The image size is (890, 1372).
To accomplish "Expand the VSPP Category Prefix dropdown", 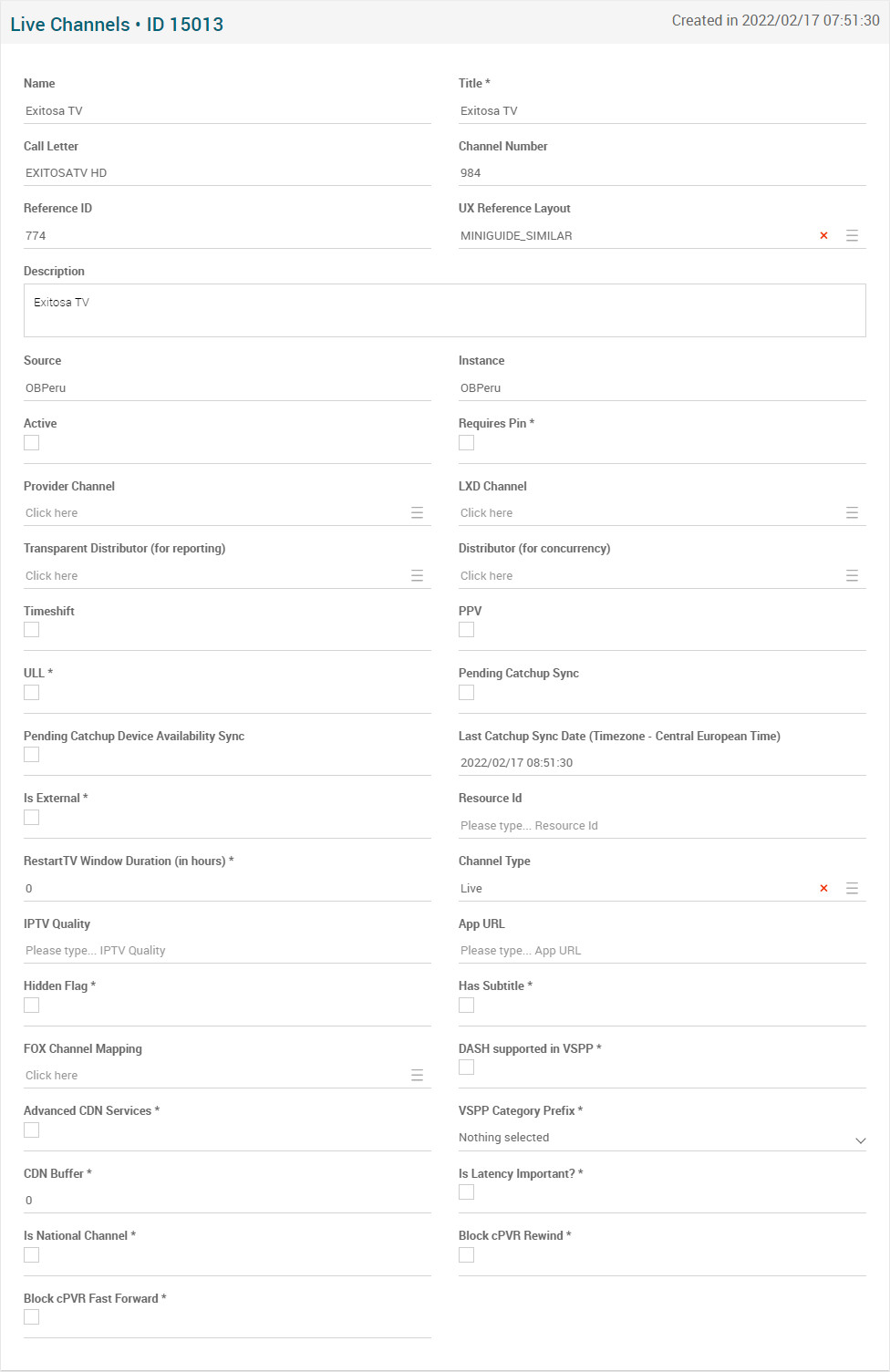I will coord(662,1138).
